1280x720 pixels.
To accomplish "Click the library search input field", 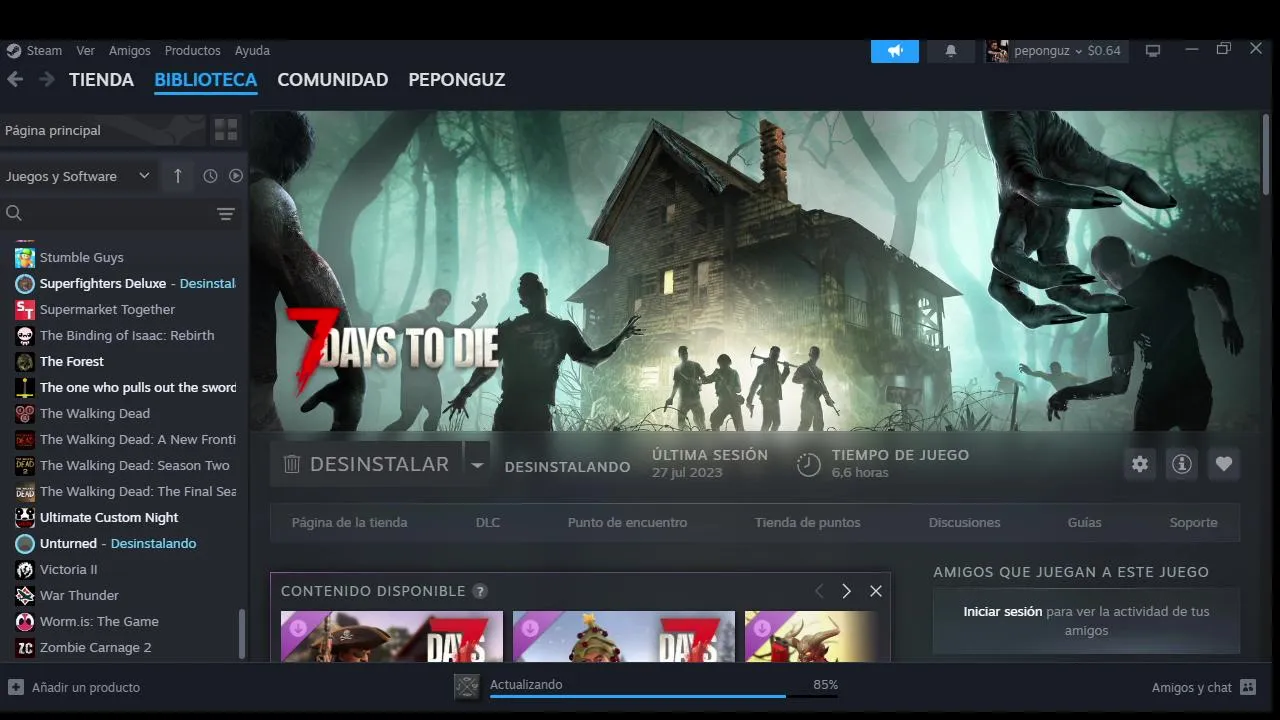I will (x=118, y=213).
